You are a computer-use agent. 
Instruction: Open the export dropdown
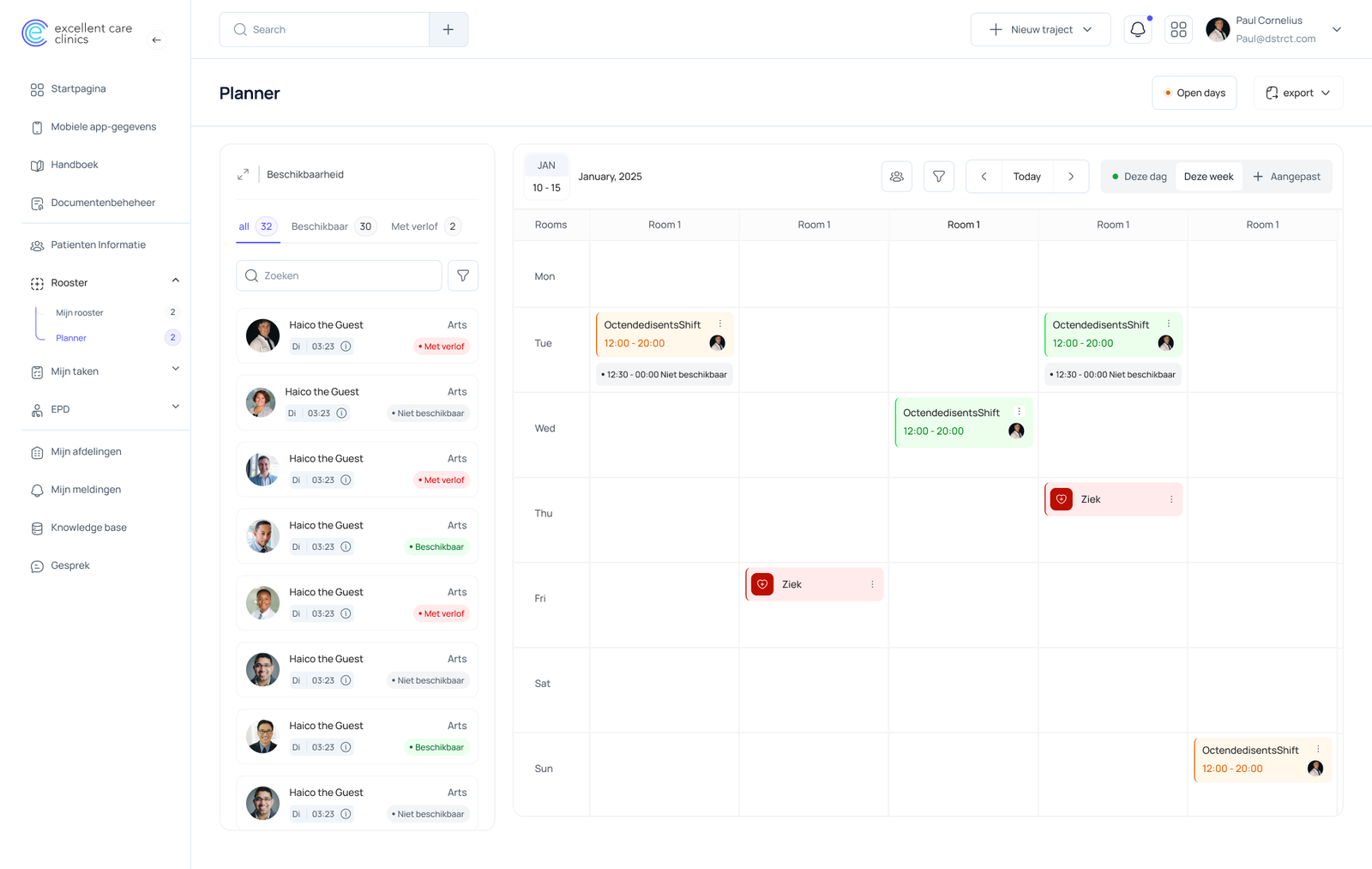click(x=1298, y=93)
